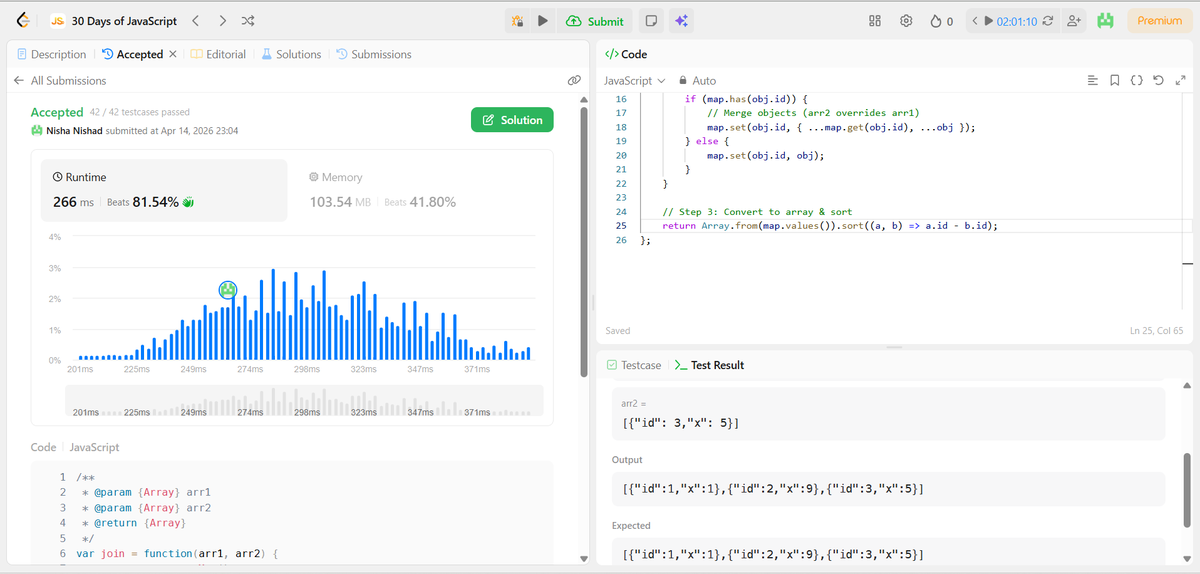The width and height of the screenshot is (1200, 574).
Task: Select the Test Result tab
Action: 710,365
